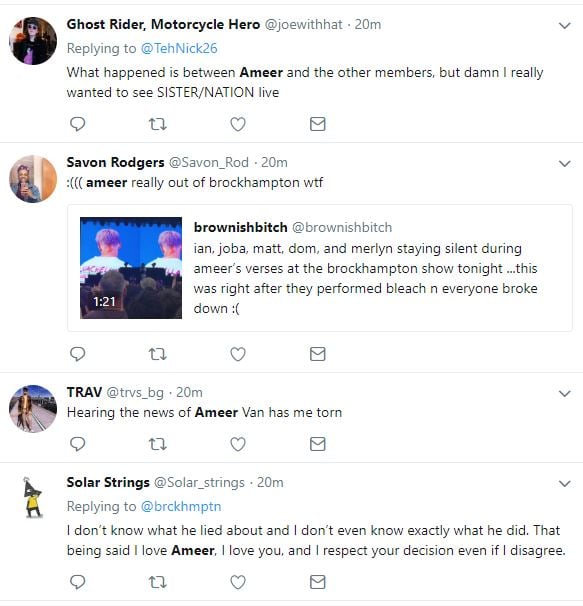The image size is (583, 606).
Task: Message icon under Ghost Rider's tweet
Action: [317, 124]
